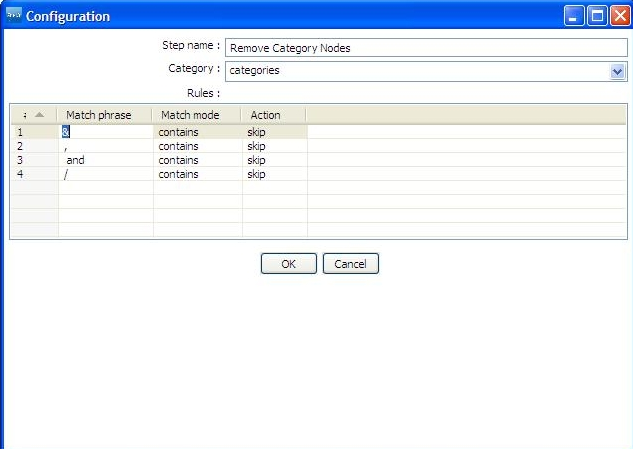Click 'skip' action in row 1
Viewport: 633px width, 449px height.
(275, 132)
